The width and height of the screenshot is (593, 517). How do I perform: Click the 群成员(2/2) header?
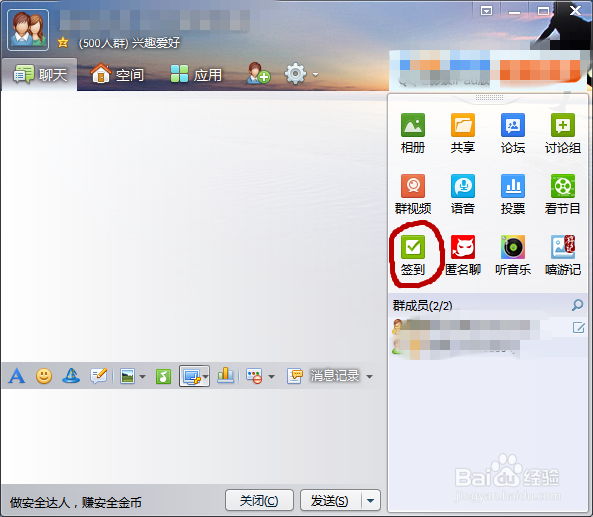422,306
